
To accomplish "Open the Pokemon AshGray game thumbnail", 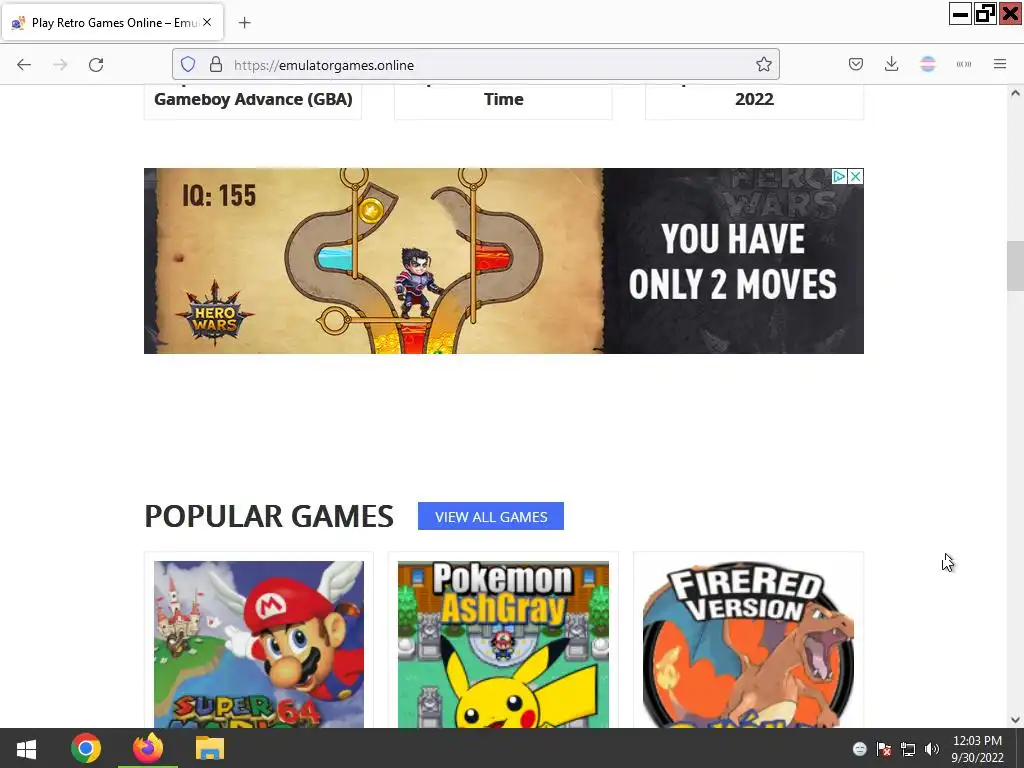I will (x=504, y=644).
